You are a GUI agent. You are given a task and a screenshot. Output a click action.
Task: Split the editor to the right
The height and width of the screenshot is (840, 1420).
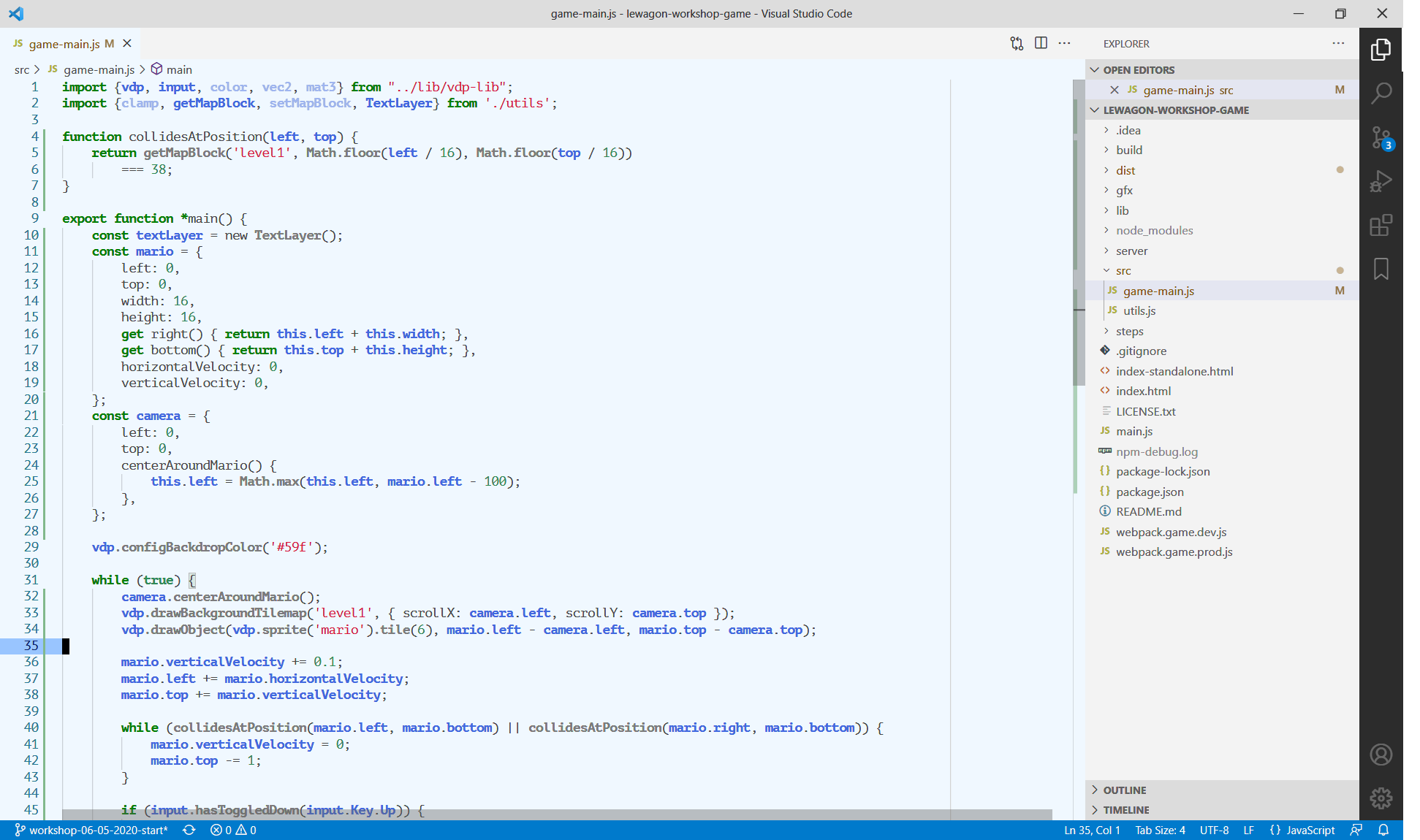tap(1041, 43)
